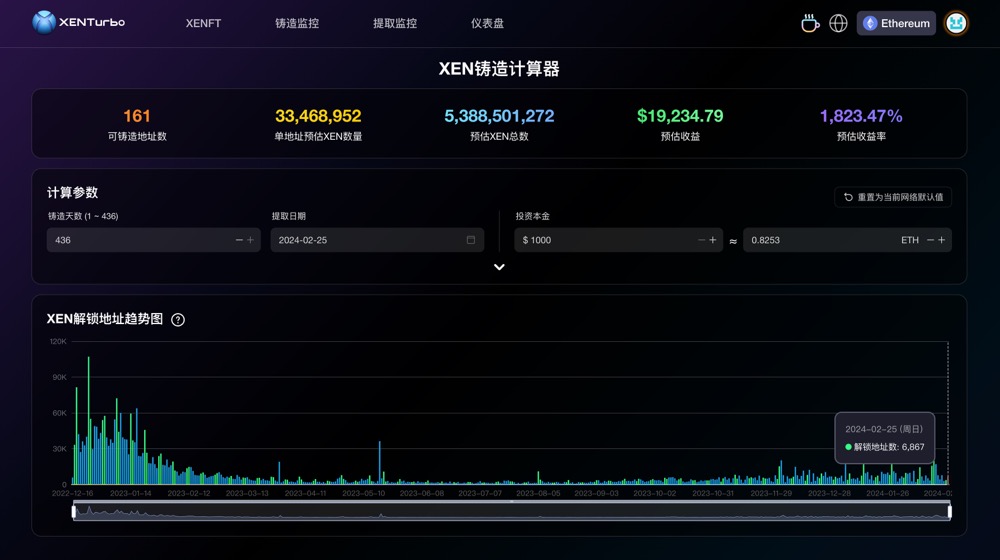Decrease the ETH amount with minus
This screenshot has width=1000, height=560.
coord(930,240)
